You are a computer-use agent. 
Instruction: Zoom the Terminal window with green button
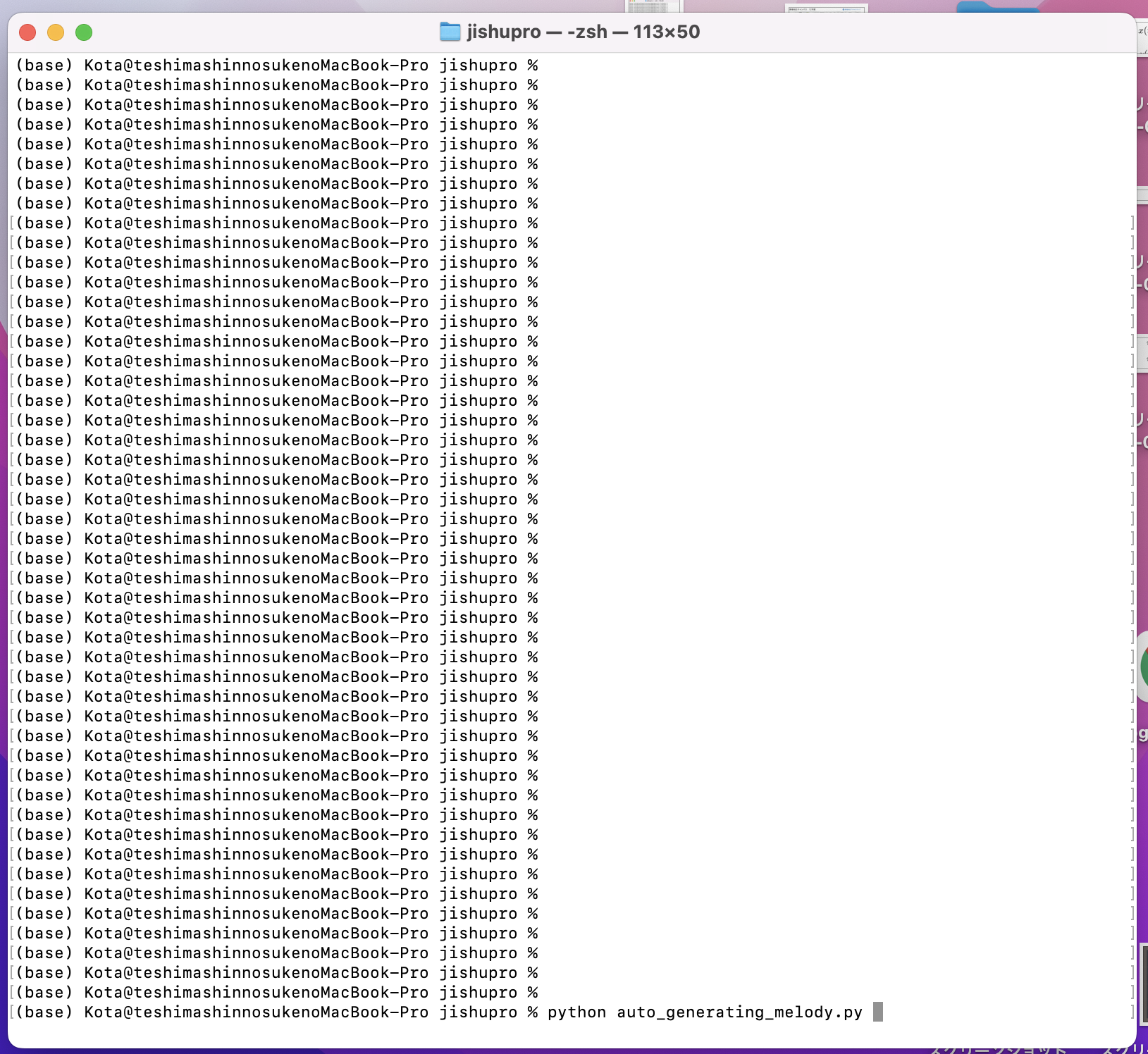[x=84, y=32]
